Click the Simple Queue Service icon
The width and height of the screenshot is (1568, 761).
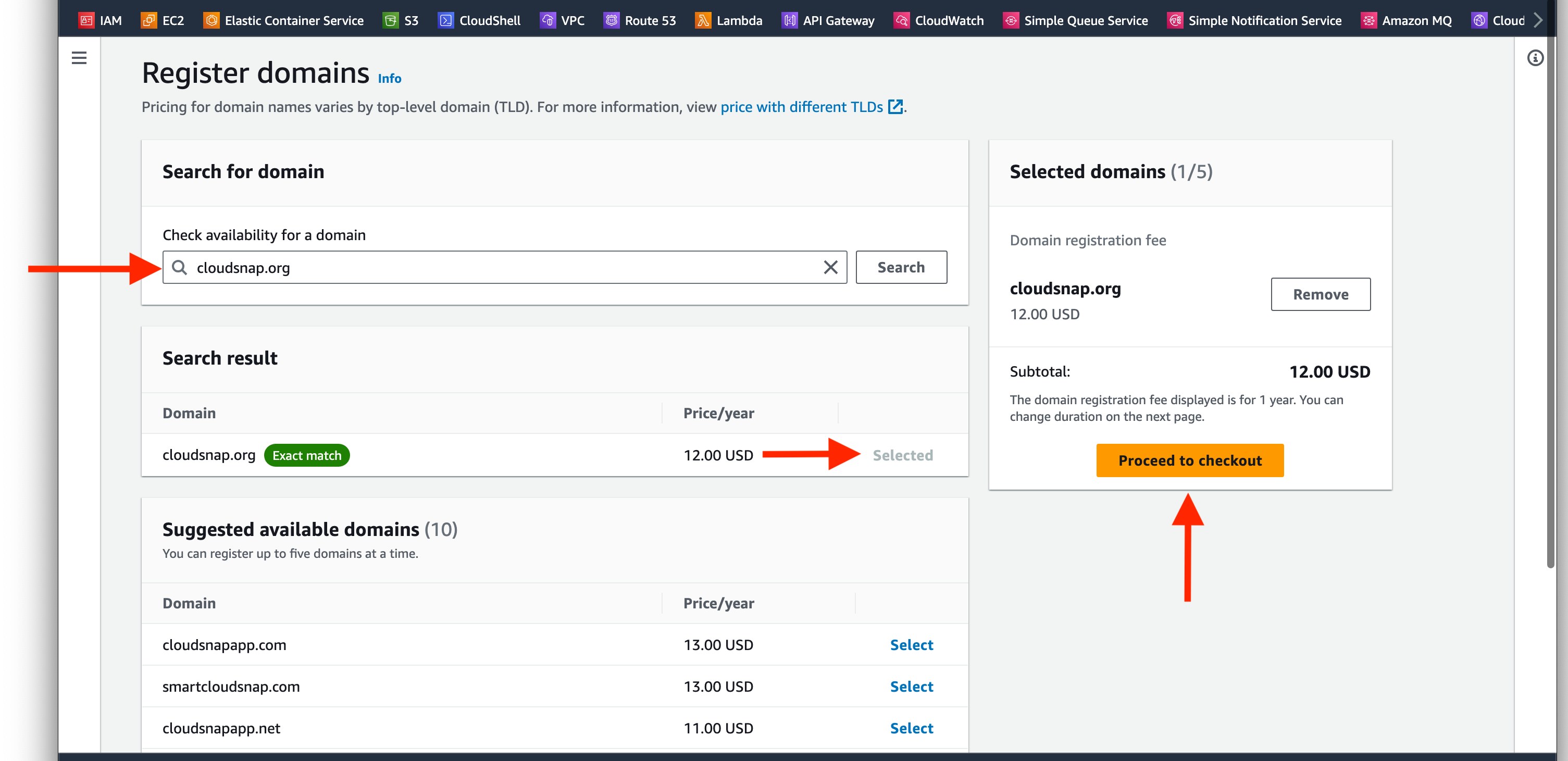click(1011, 20)
